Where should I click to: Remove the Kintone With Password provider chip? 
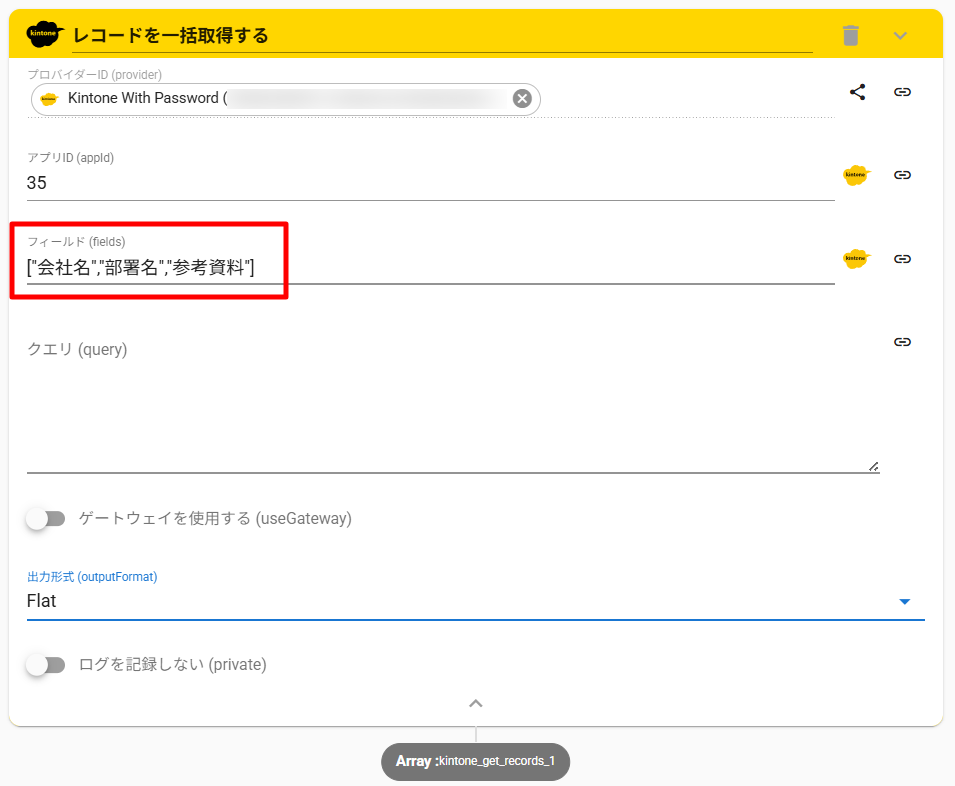coord(521,98)
